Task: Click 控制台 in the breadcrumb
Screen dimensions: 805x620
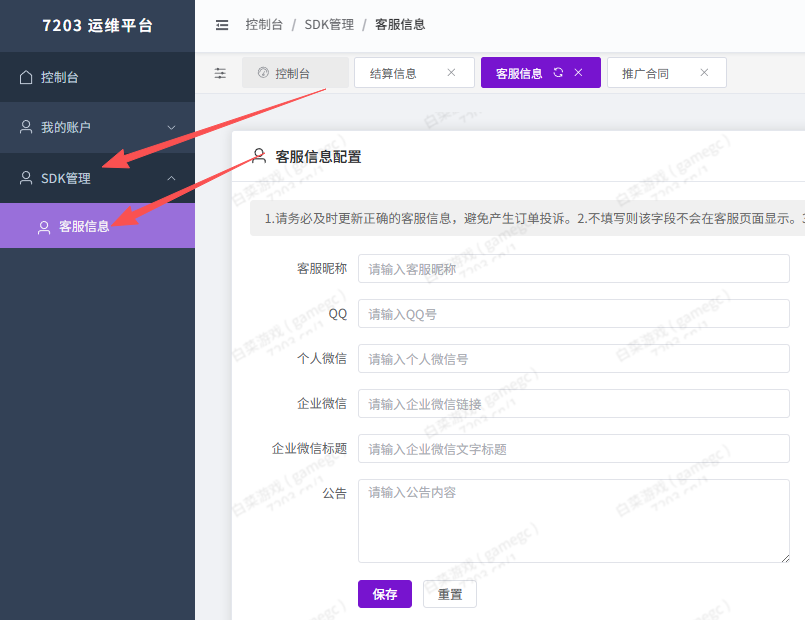Action: (x=264, y=25)
